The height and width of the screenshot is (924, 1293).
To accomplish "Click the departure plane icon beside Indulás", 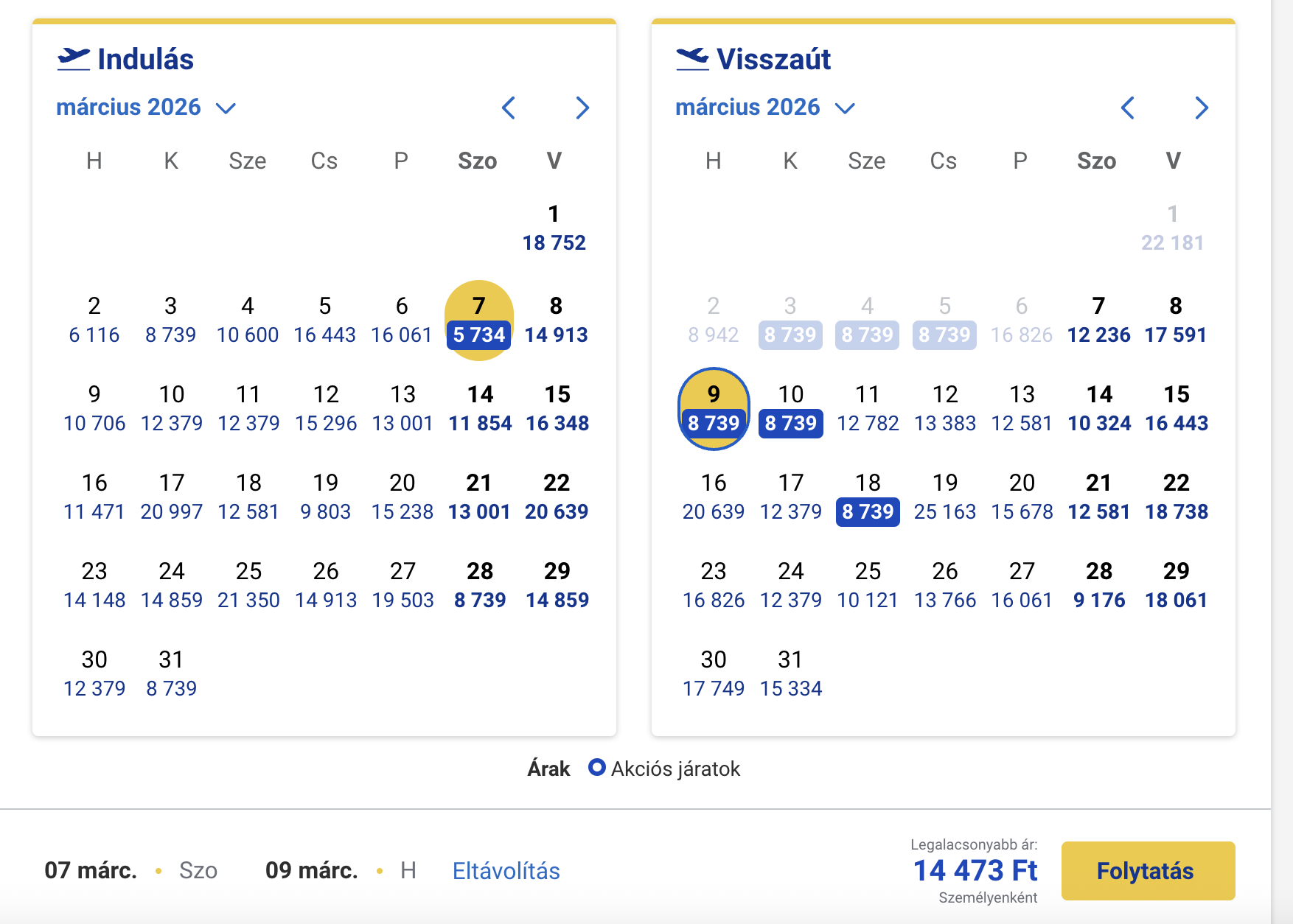I will [x=74, y=59].
